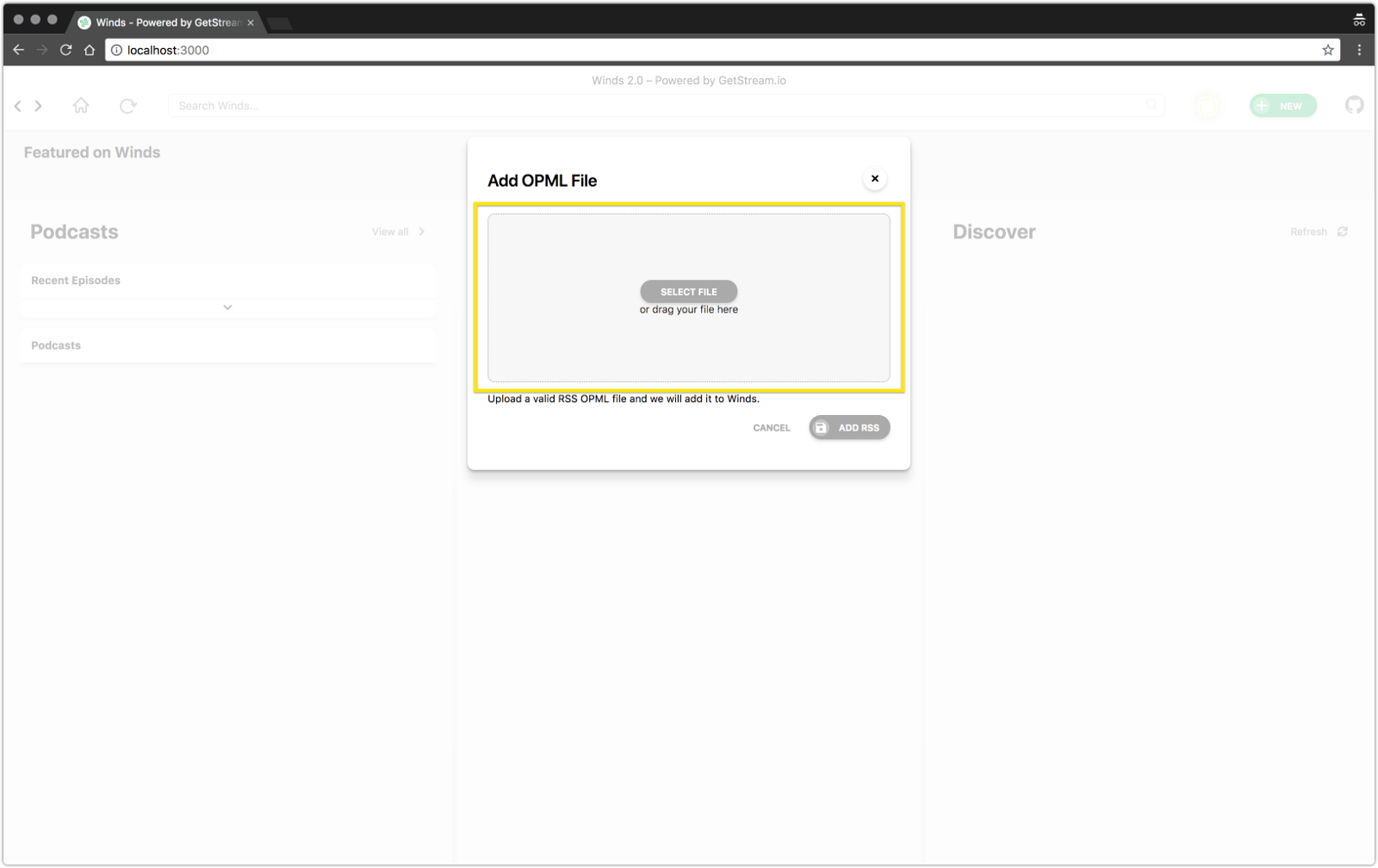The width and height of the screenshot is (1378, 868).
Task: Close the Add OPML File dialog
Action: point(874,179)
